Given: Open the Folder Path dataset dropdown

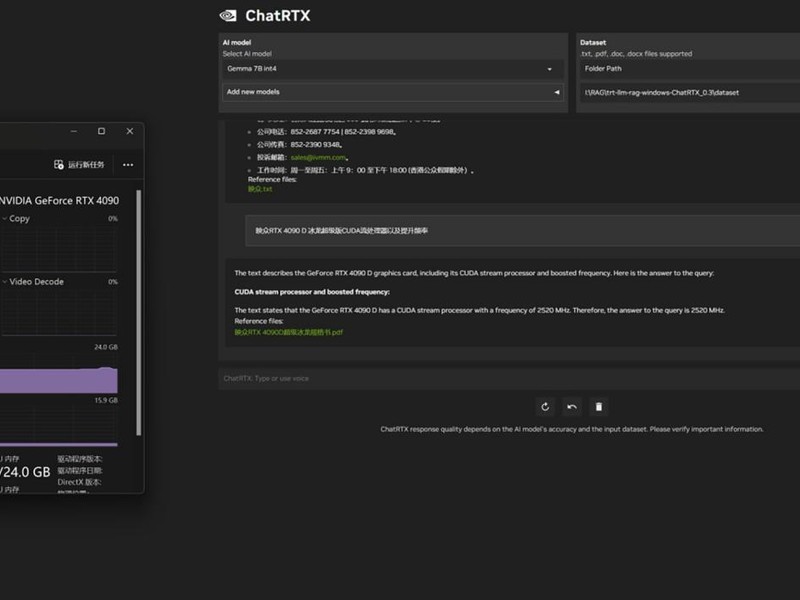Looking at the screenshot, I should pyautogui.click(x=690, y=69).
